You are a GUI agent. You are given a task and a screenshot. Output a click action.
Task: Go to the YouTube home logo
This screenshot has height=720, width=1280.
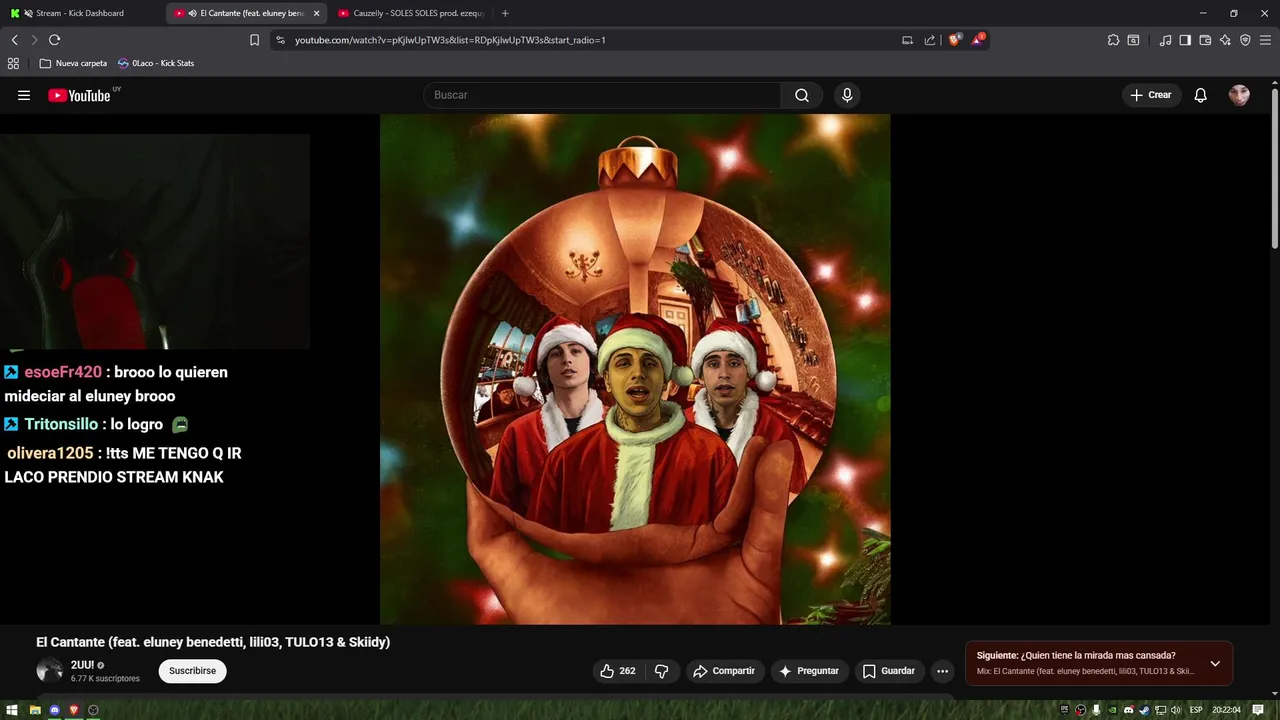click(x=79, y=95)
